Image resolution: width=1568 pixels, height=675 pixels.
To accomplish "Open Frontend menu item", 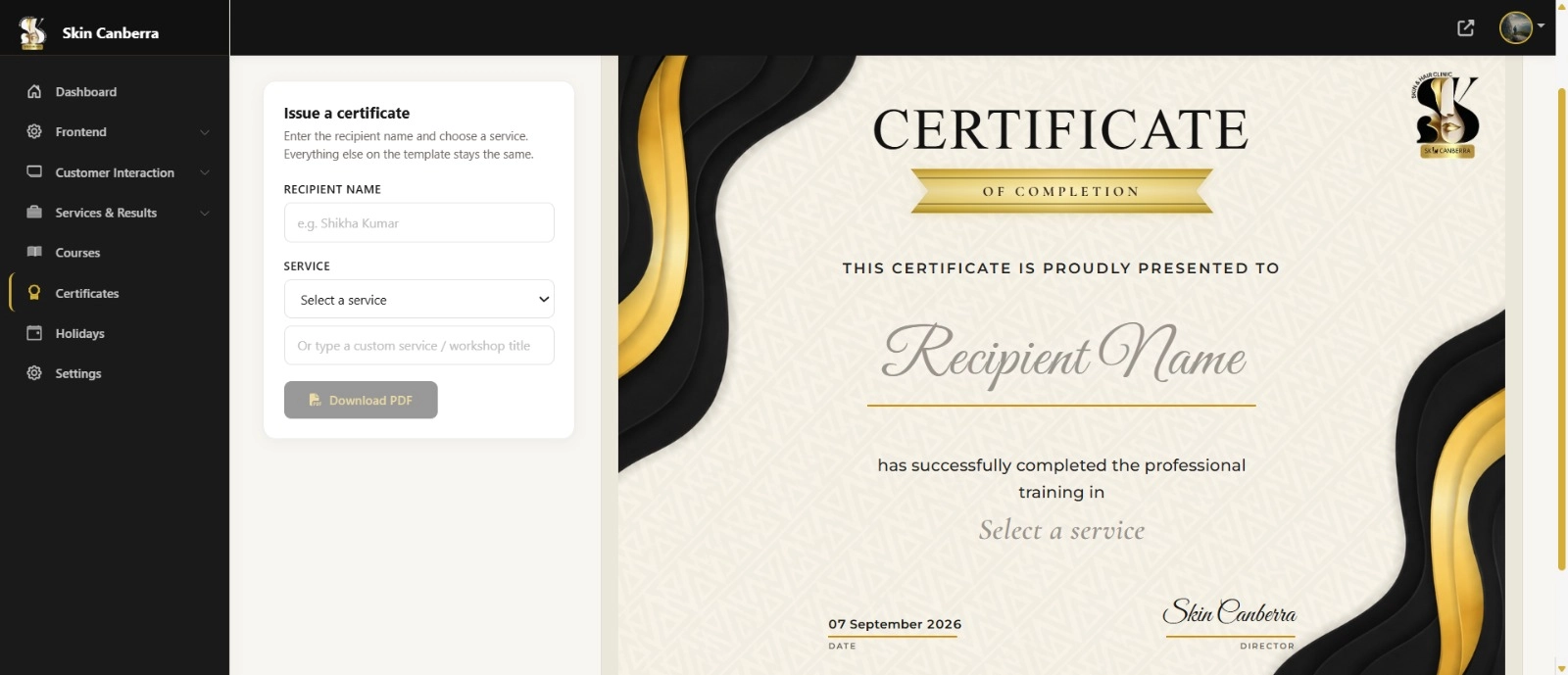I will (81, 132).
